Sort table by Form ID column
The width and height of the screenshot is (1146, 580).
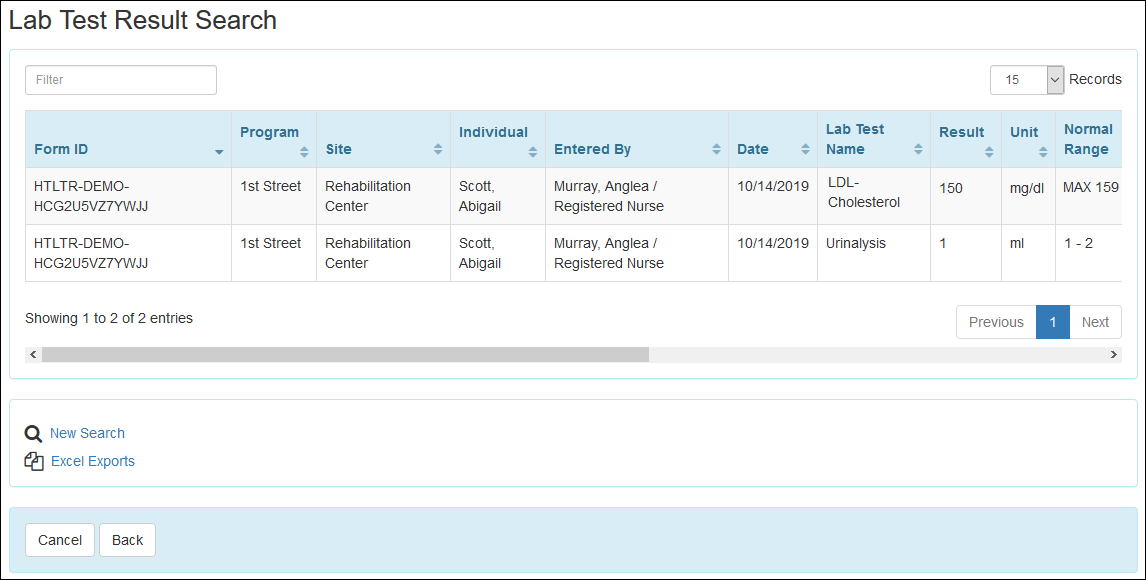click(x=218, y=151)
